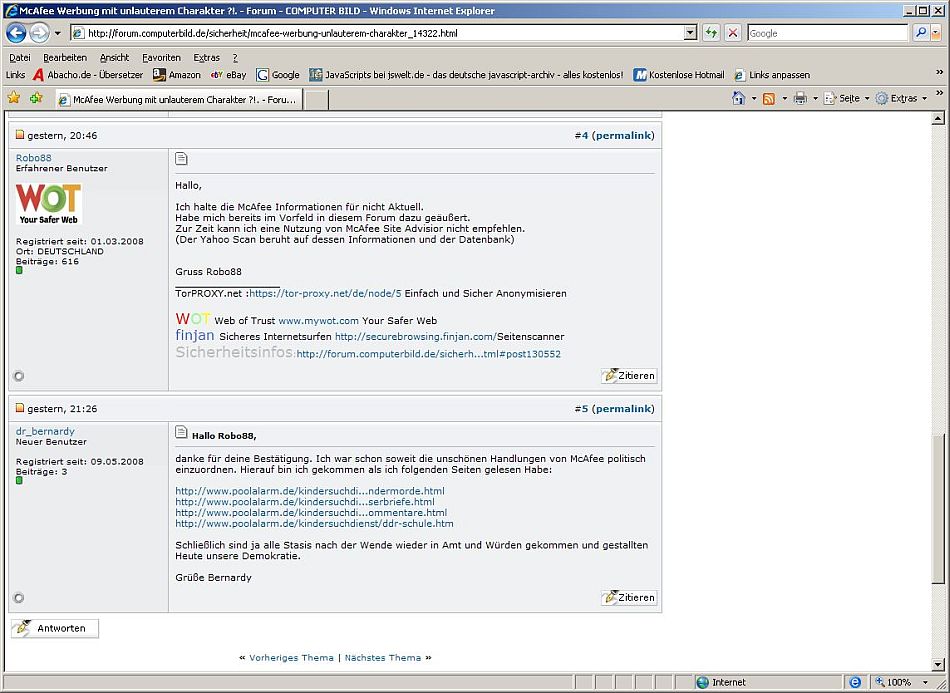
Task: Click Zitieren button on post #5
Action: click(x=629, y=597)
